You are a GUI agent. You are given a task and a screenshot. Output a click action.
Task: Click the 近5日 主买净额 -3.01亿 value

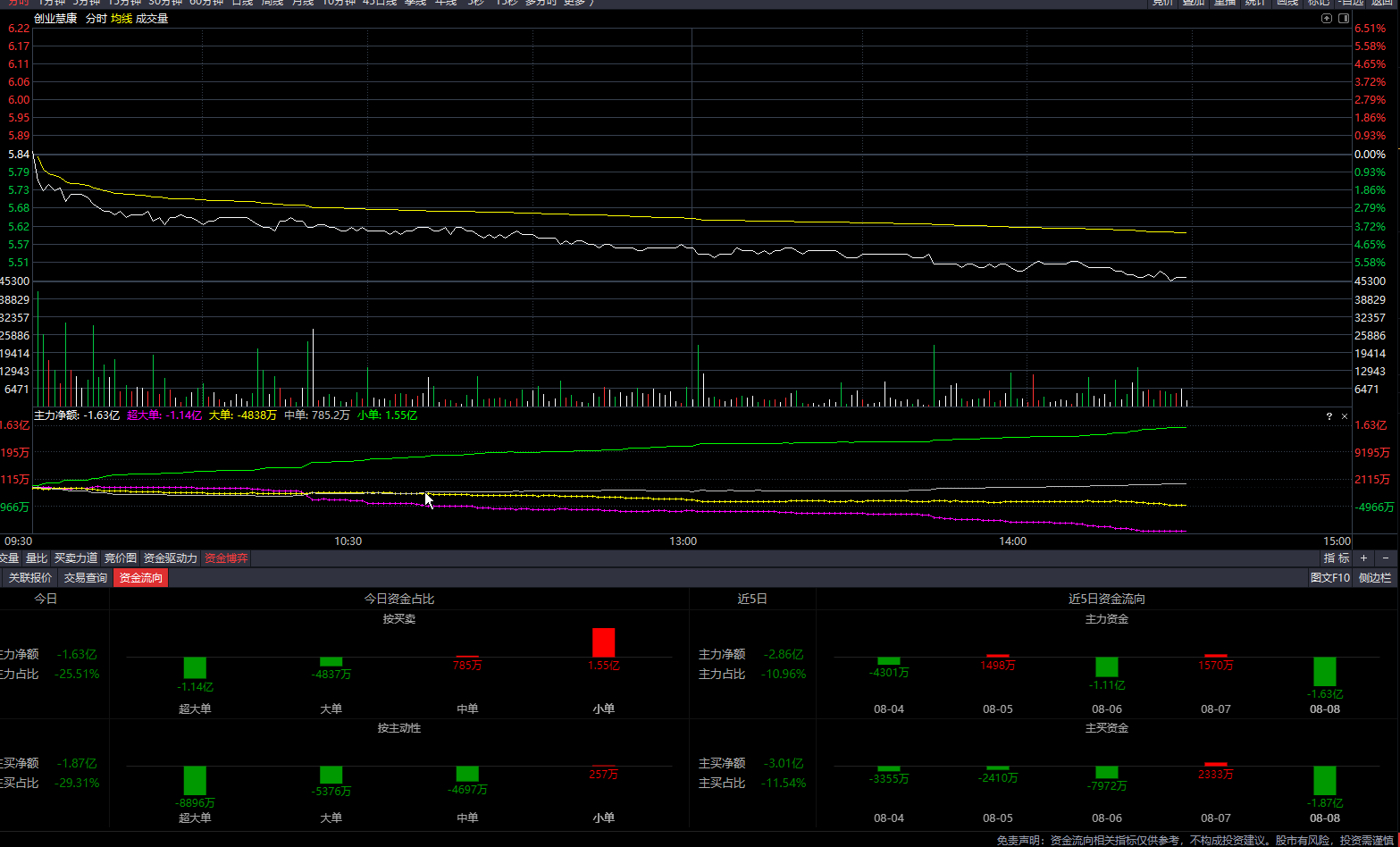(x=783, y=763)
